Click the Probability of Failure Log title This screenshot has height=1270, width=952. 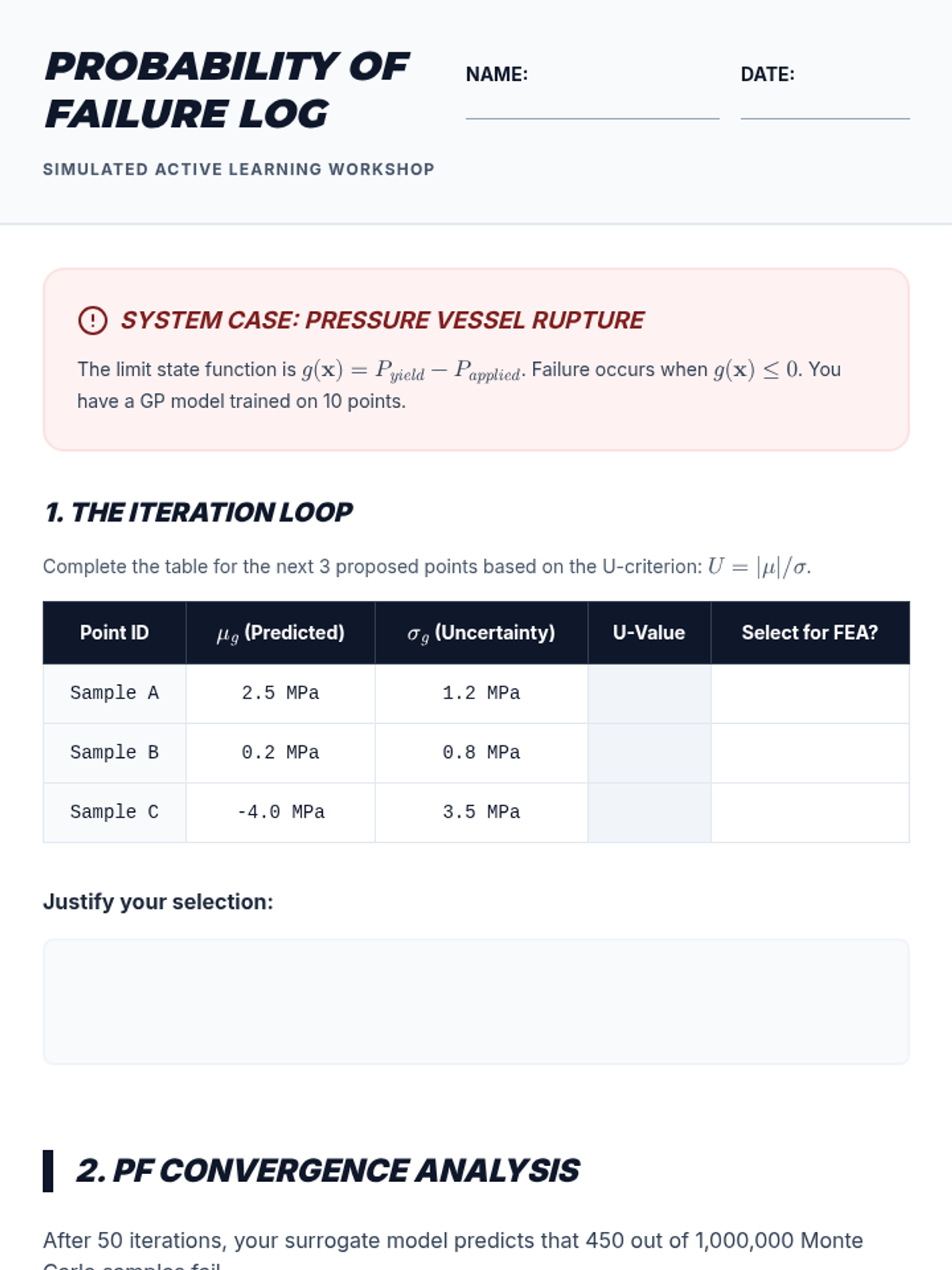[227, 90]
